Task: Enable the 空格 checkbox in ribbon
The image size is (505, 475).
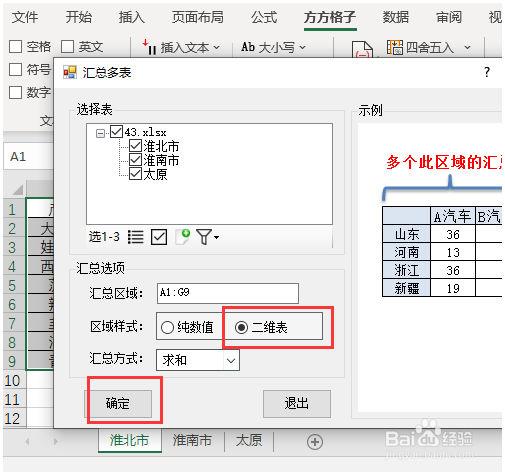Action: click(x=15, y=47)
